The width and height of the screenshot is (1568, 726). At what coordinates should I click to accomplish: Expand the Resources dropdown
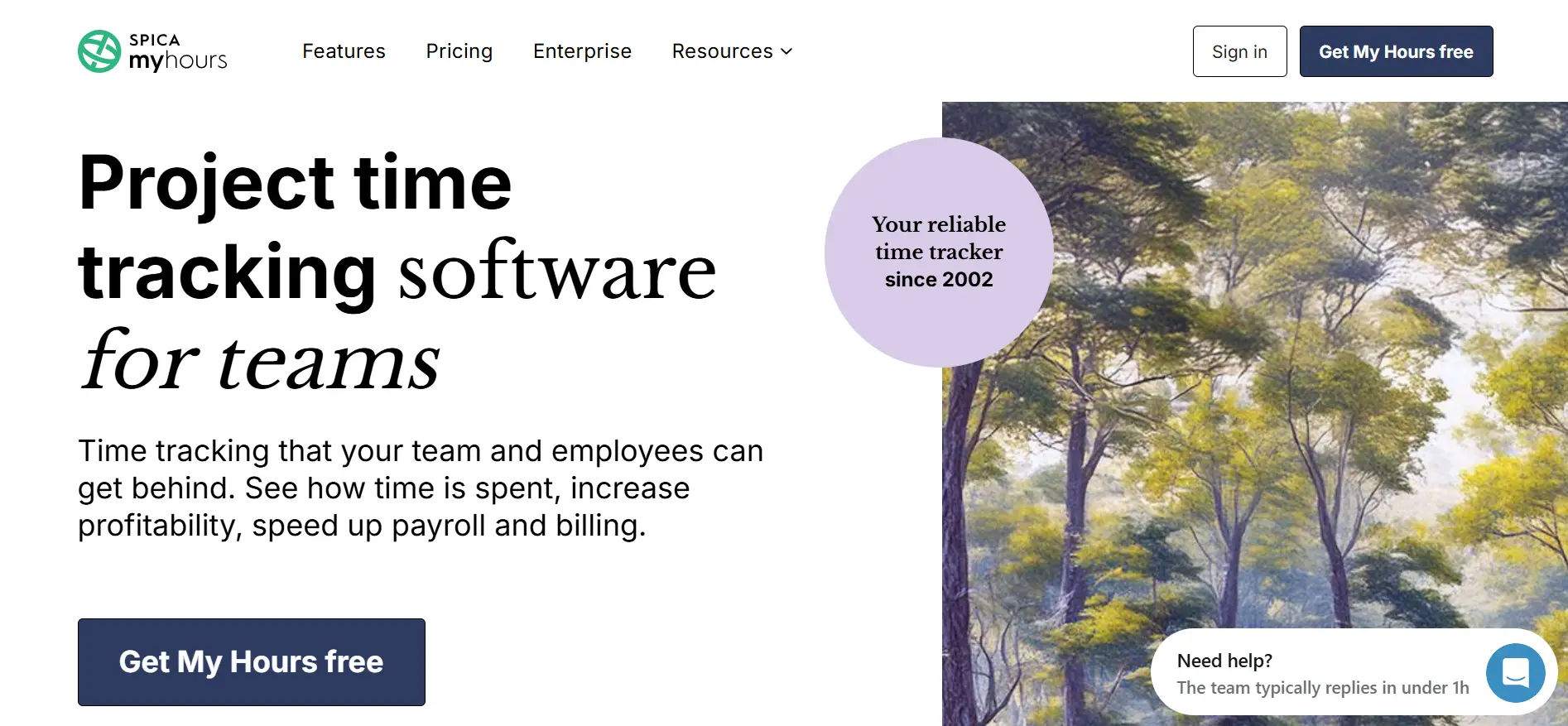coord(733,51)
